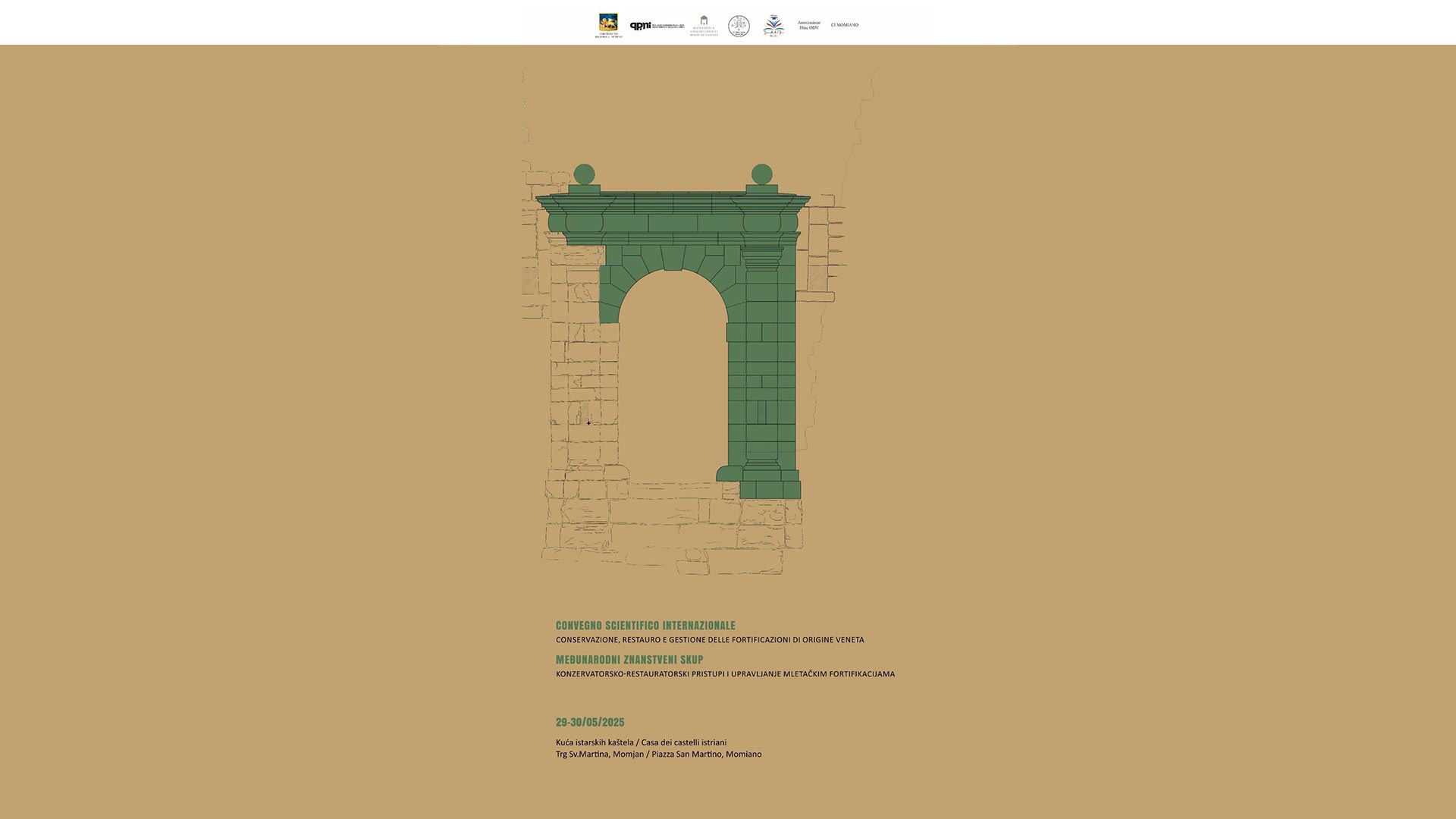The image size is (1456, 819).
Task: Click Convegno Scientifico Internazionale heading
Action: (x=645, y=626)
